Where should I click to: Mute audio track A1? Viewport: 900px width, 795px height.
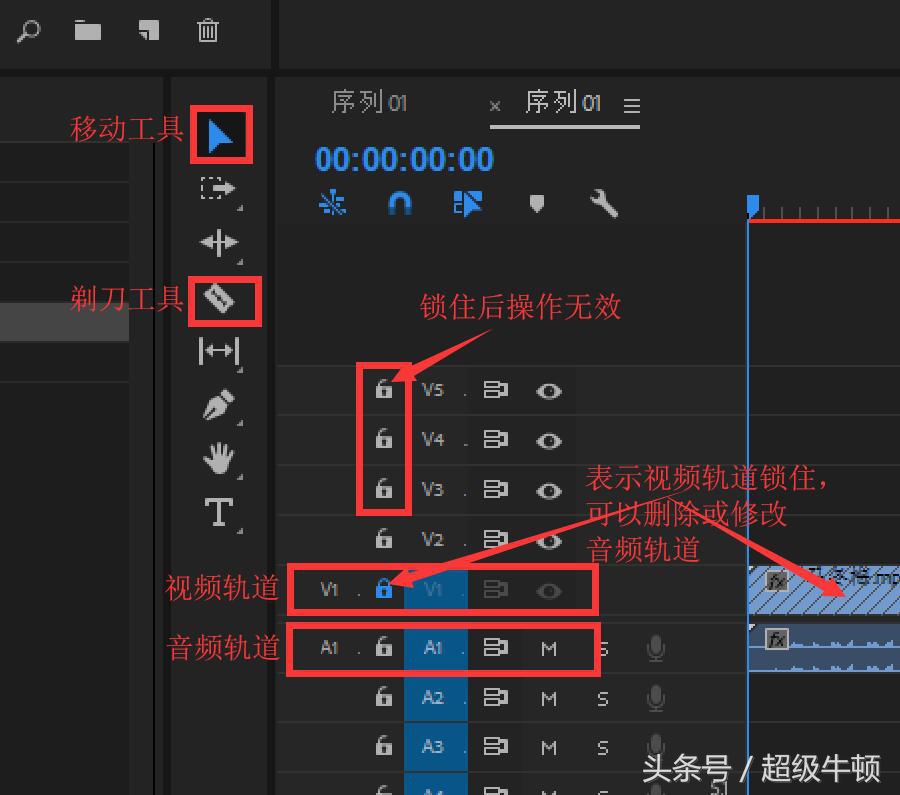click(547, 648)
